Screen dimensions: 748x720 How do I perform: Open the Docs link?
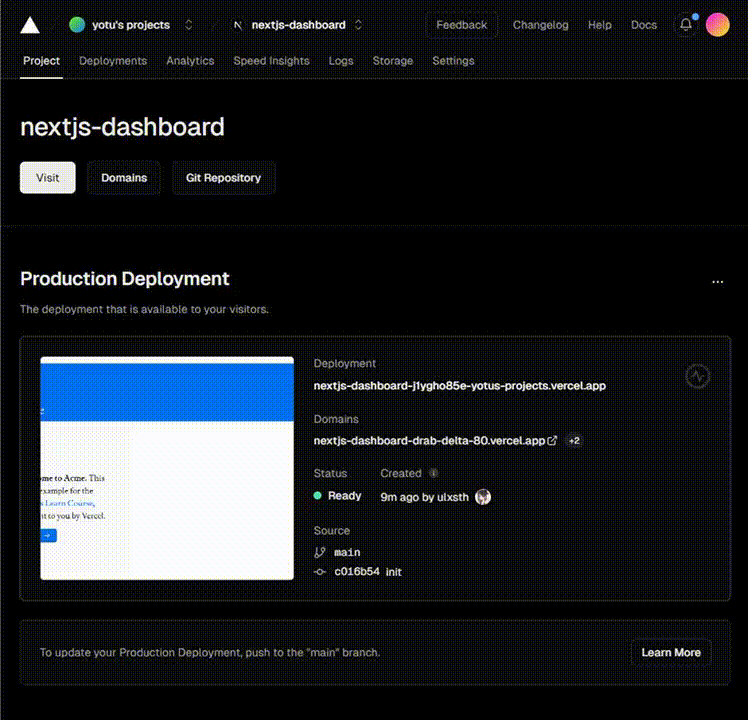pyautogui.click(x=644, y=25)
